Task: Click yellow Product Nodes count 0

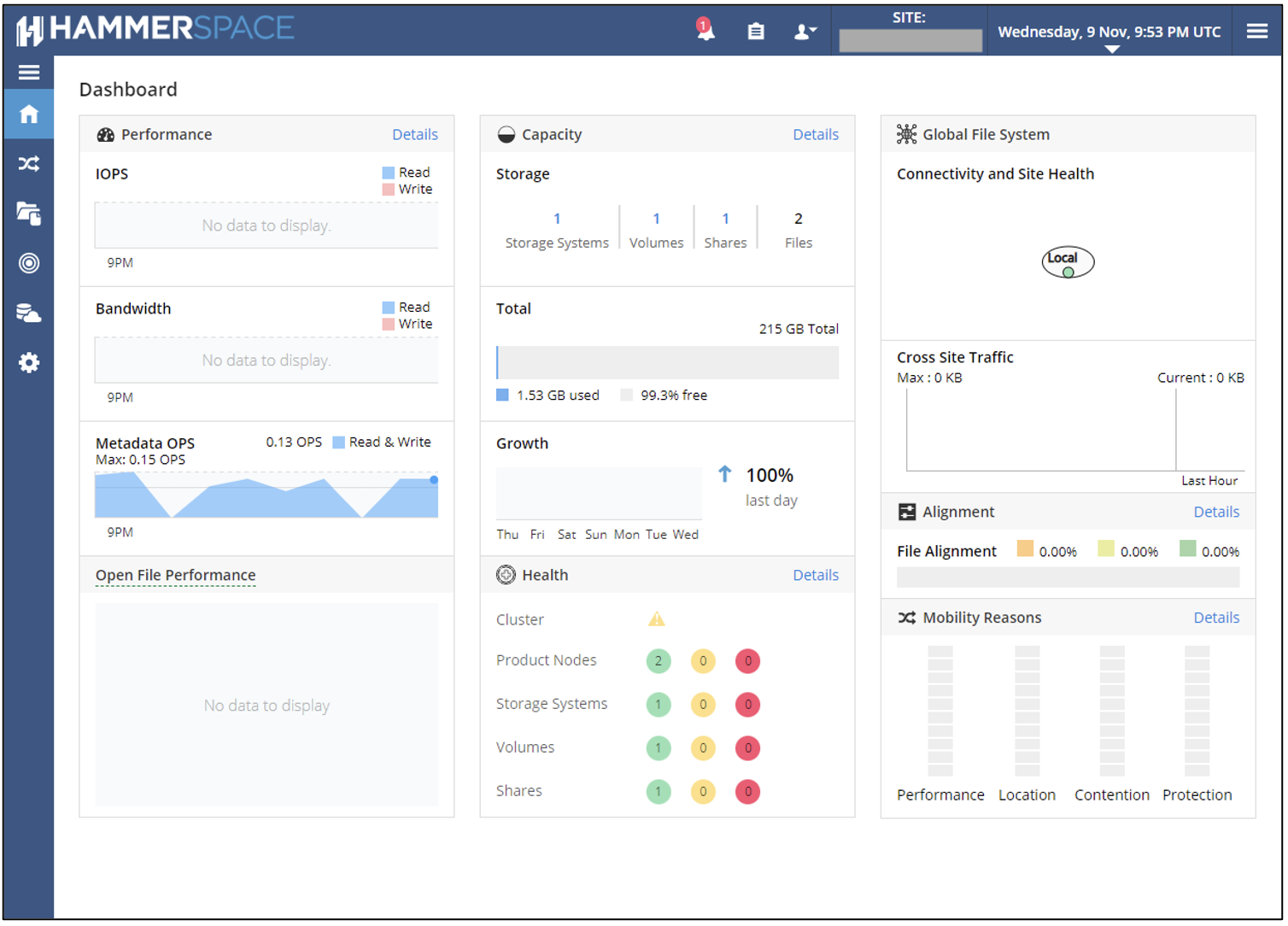Action: pos(703,660)
